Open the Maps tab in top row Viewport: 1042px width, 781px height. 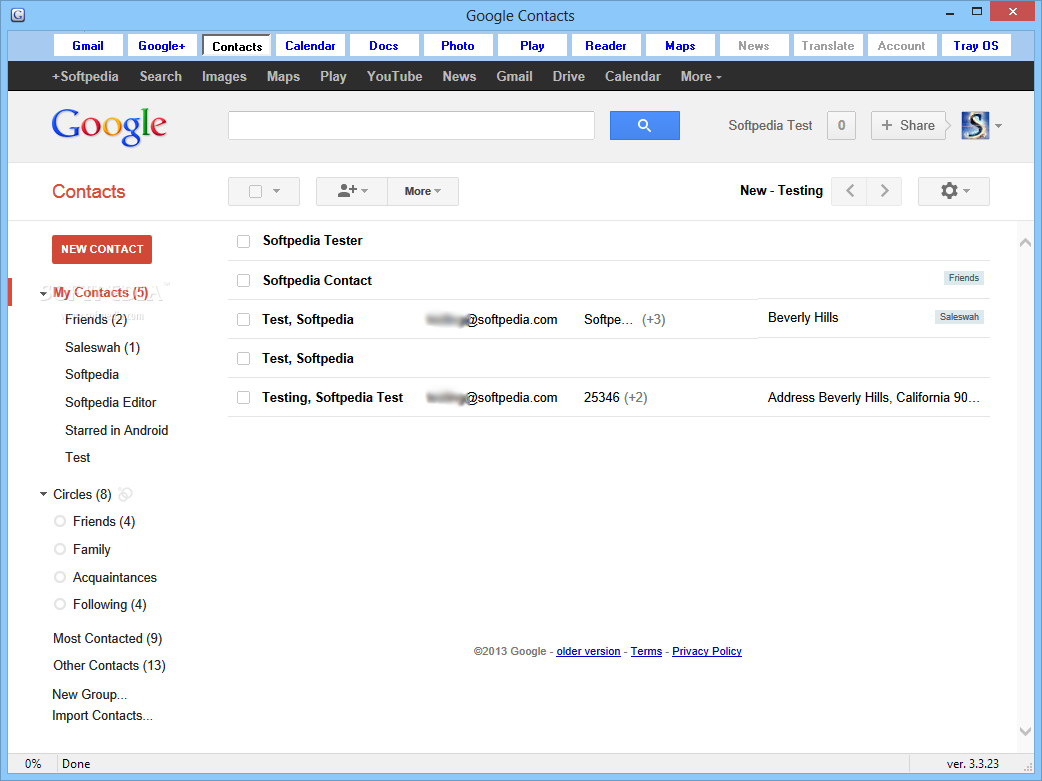click(x=680, y=46)
